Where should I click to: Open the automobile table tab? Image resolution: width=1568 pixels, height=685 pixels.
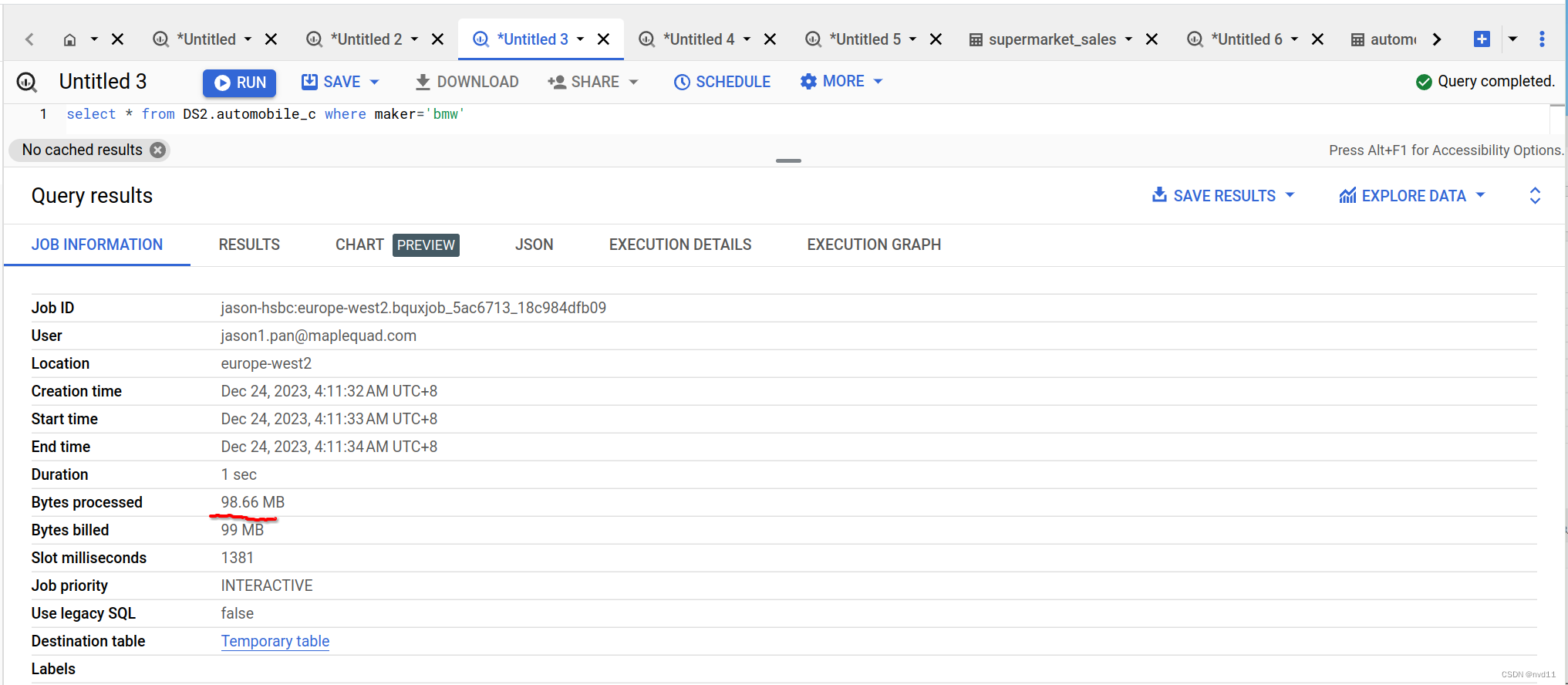[x=1384, y=39]
